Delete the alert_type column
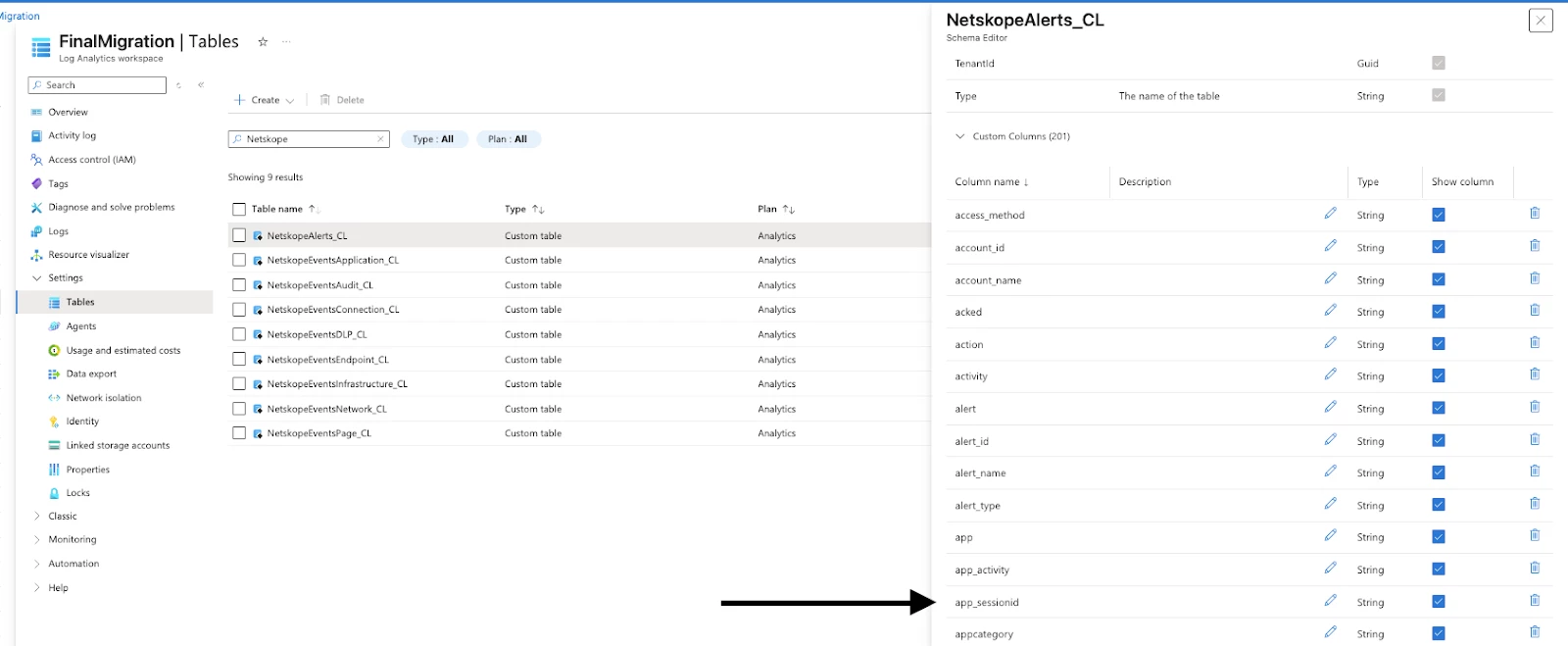Image resolution: width=1568 pixels, height=646 pixels. (x=1535, y=504)
